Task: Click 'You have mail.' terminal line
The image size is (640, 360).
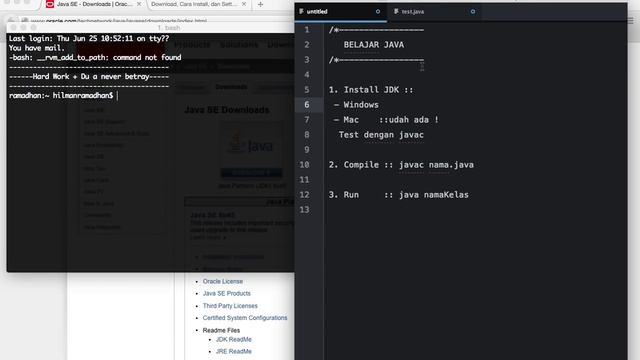Action: pos(37,48)
